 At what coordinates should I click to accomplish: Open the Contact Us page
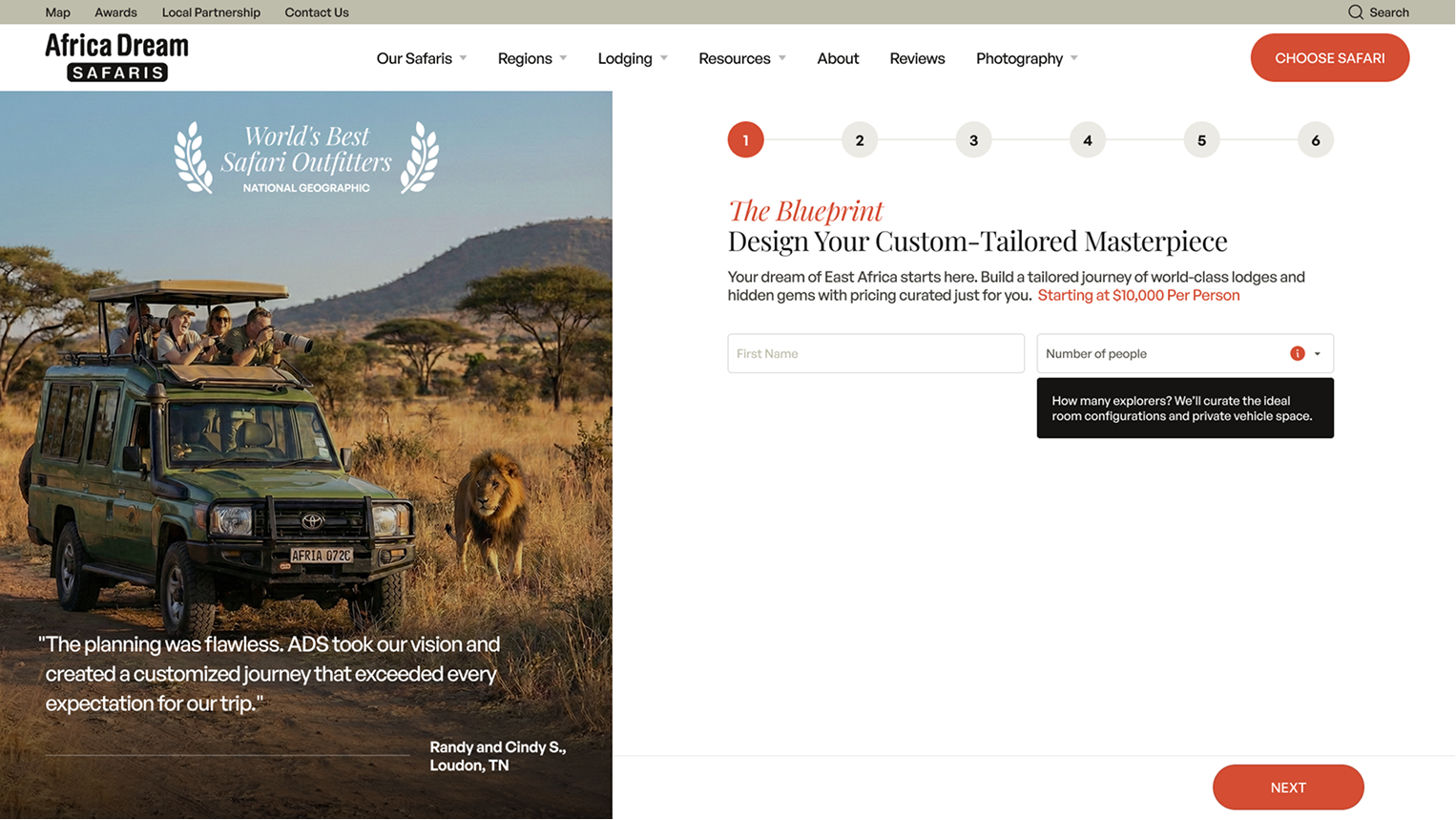pyautogui.click(x=316, y=11)
